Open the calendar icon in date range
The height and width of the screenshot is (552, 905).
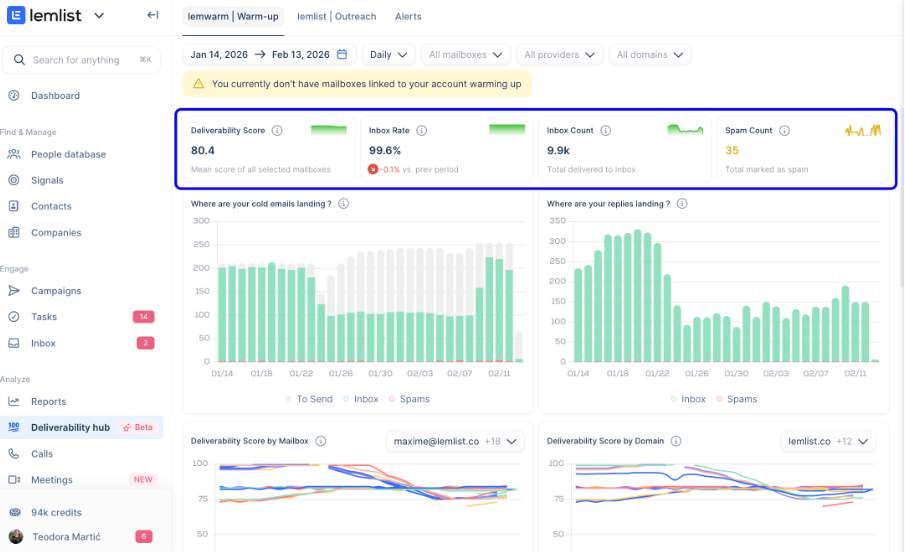click(x=342, y=54)
